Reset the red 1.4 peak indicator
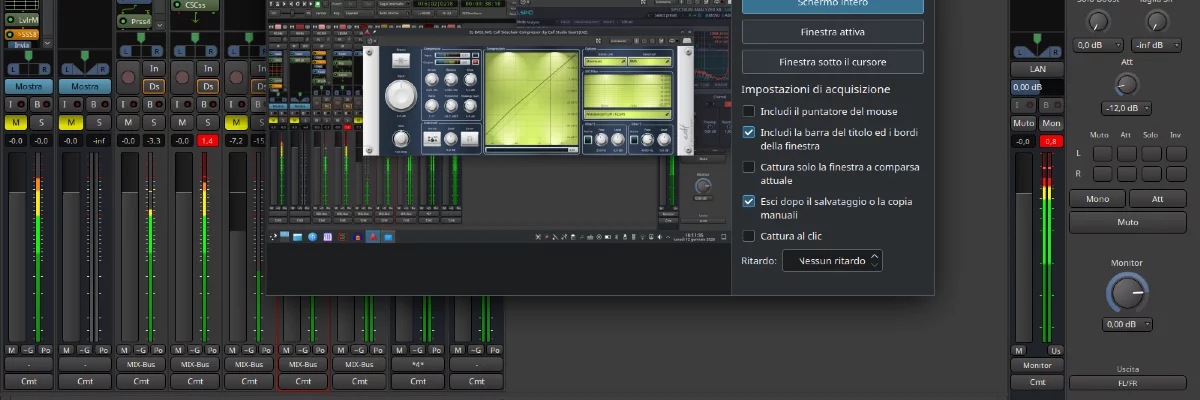The width and height of the screenshot is (1200, 400). [x=208, y=142]
